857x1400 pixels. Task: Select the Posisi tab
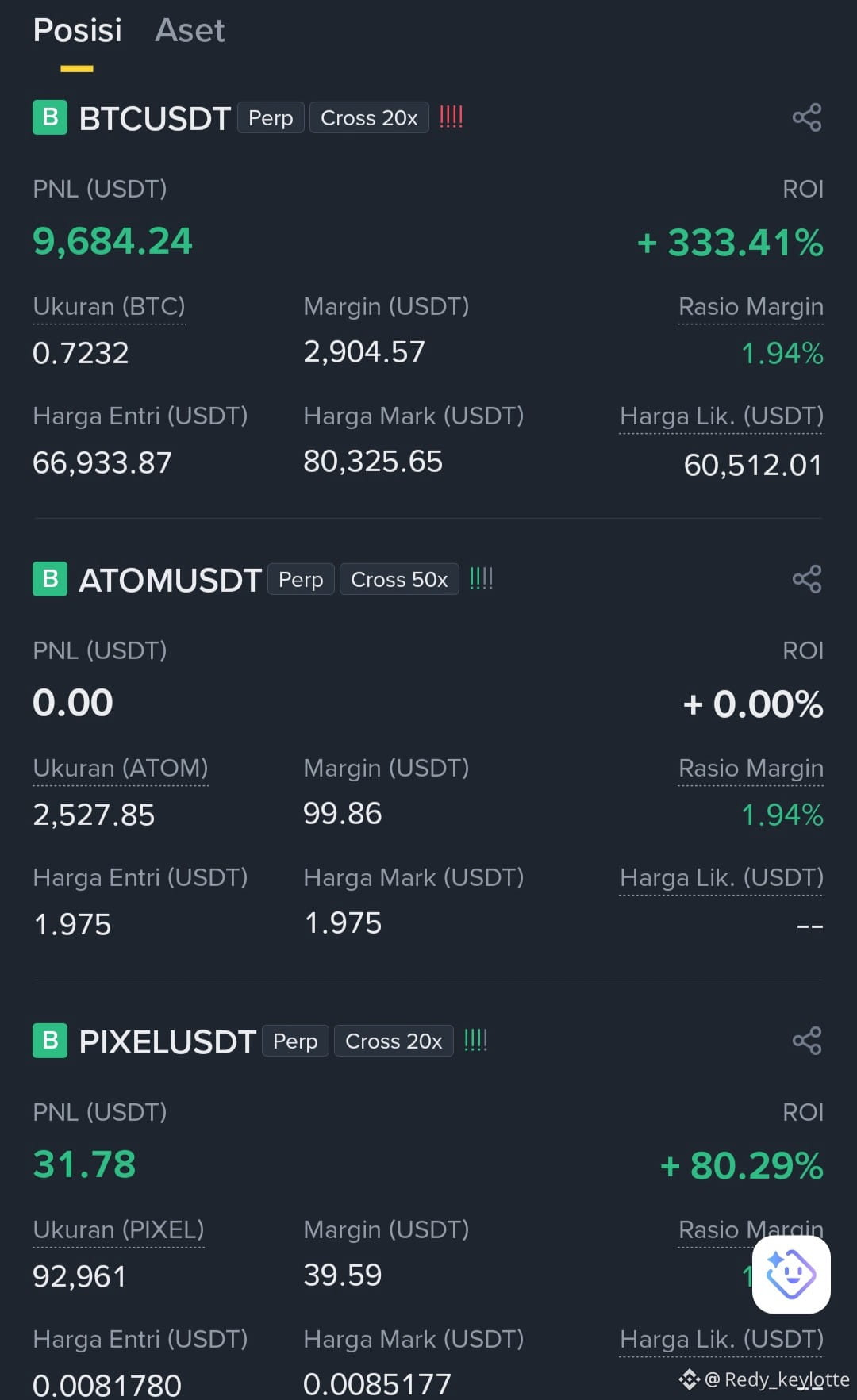77,30
